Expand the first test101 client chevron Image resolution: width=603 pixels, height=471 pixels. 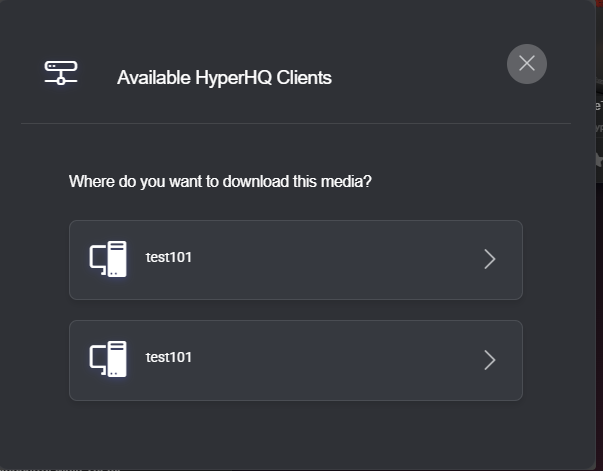[489, 260]
